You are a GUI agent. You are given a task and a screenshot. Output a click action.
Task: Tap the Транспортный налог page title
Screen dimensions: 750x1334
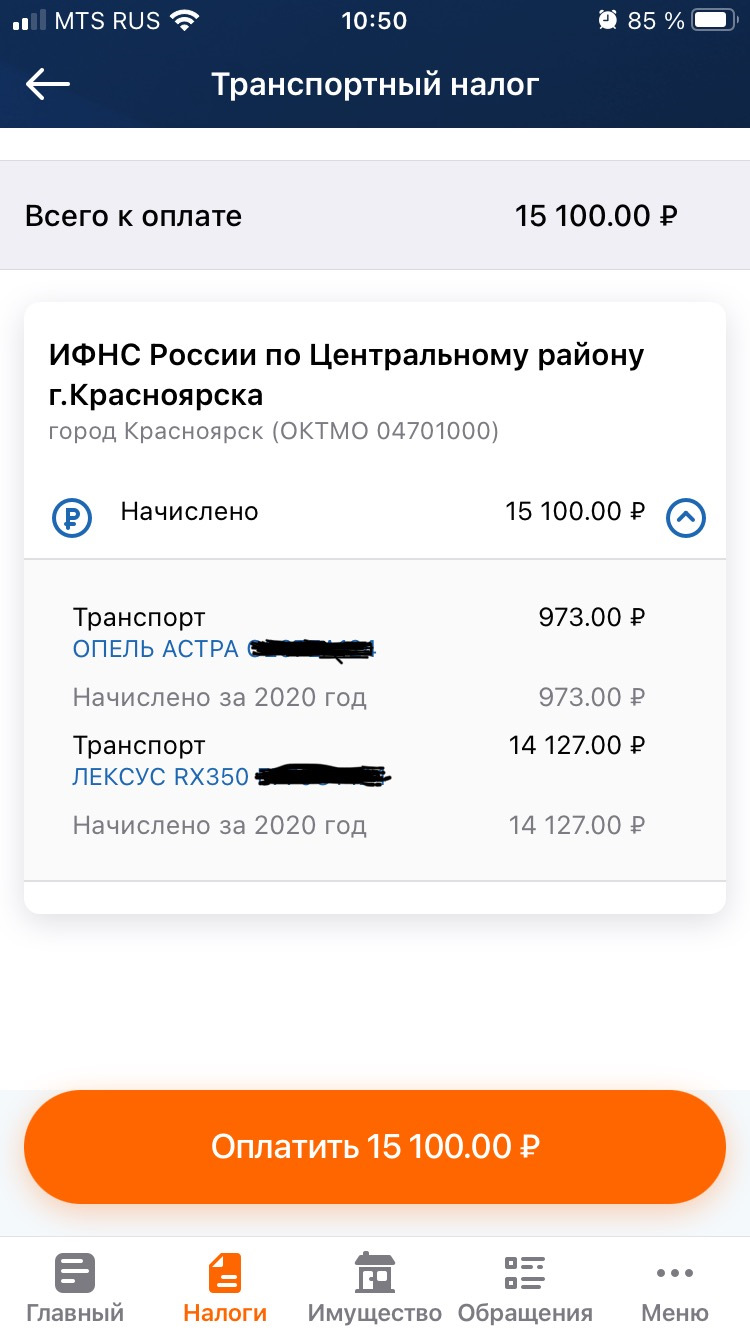click(x=375, y=85)
